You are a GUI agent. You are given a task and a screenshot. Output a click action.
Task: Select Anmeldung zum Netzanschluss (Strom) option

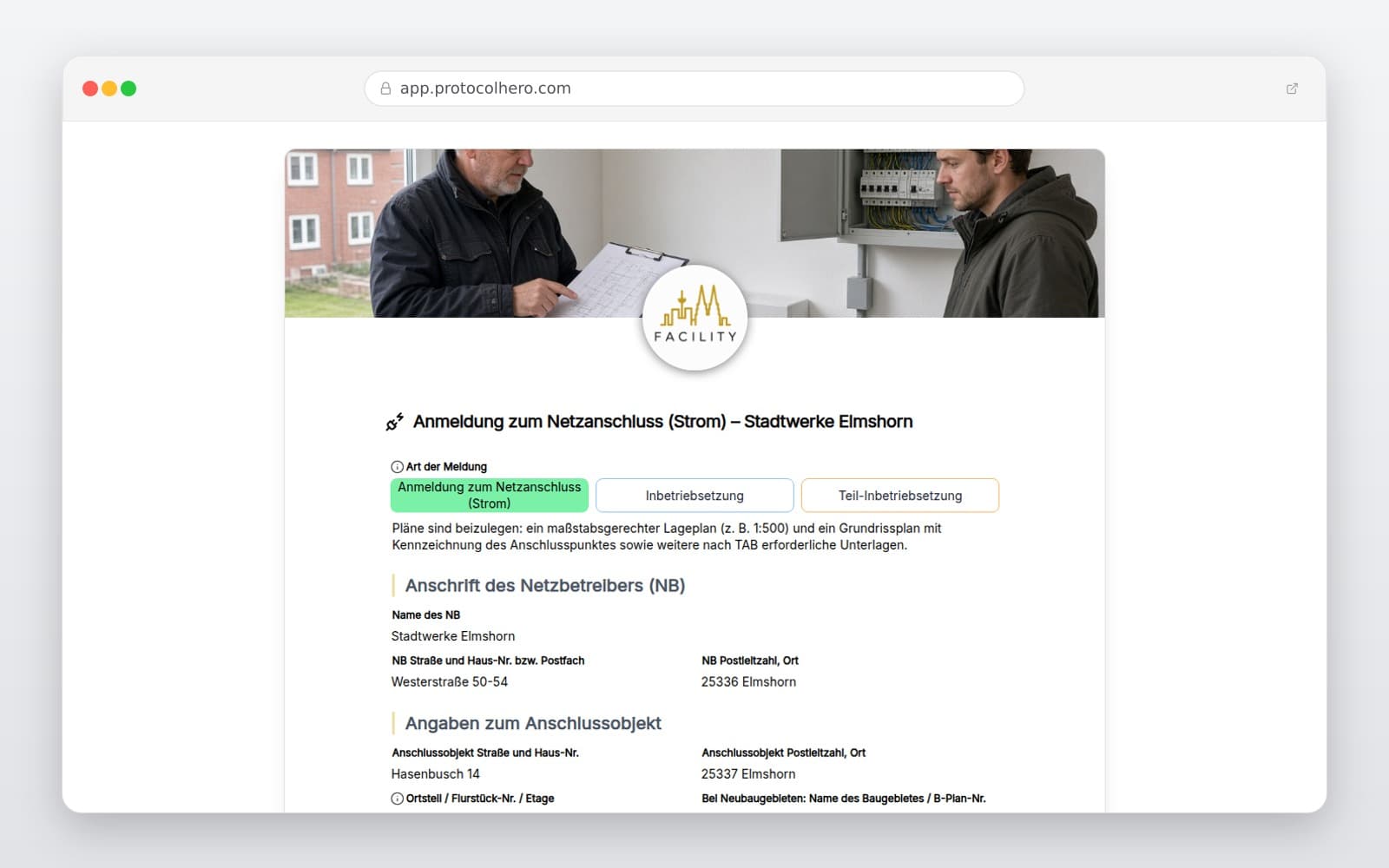(x=490, y=496)
